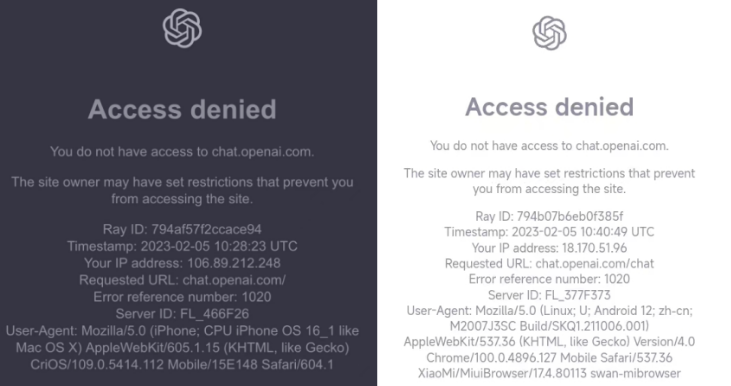
Task: Click site owner restrictions text on white panel
Action: pos(549,181)
